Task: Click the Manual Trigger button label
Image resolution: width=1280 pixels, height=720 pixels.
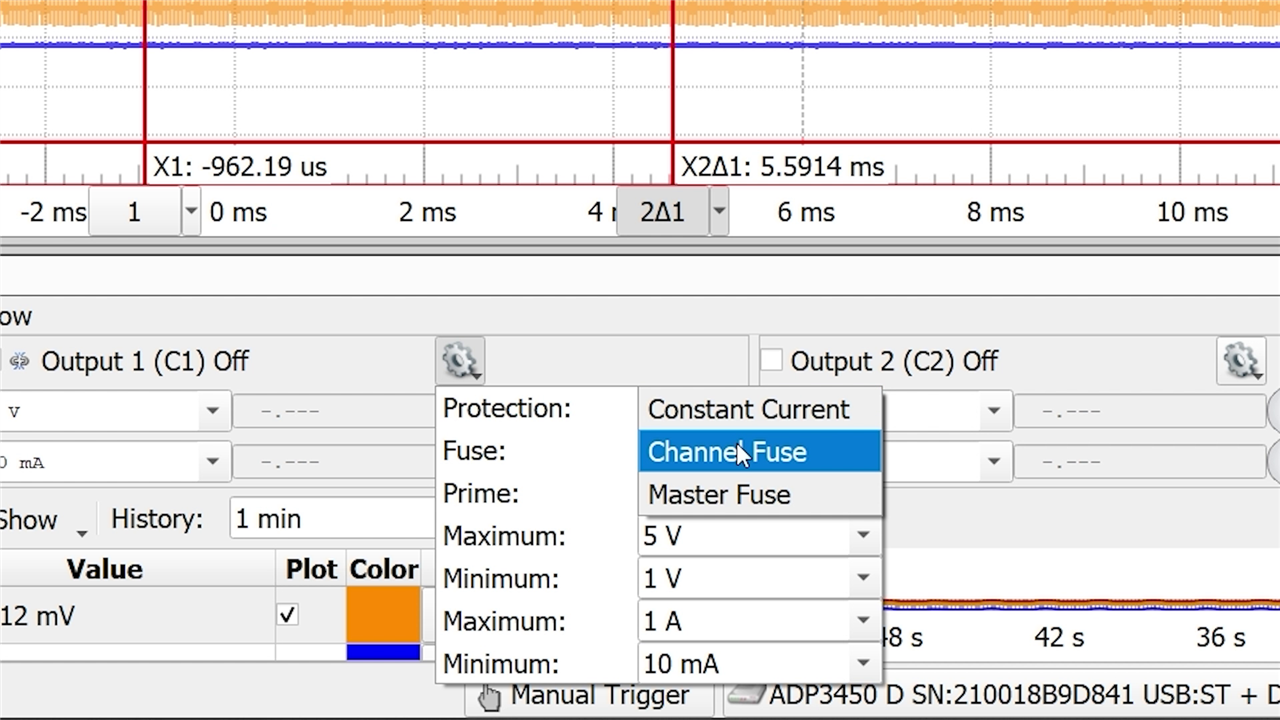Action: pos(600,695)
